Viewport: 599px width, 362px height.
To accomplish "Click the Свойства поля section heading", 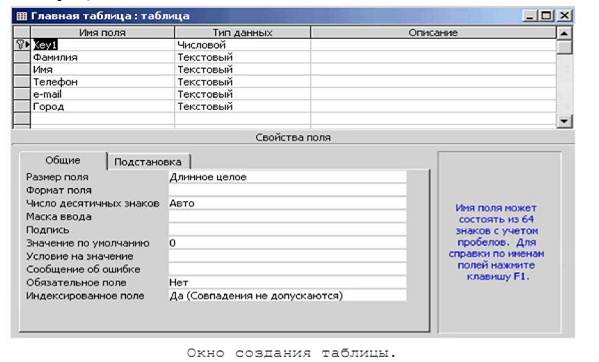I will coord(293,137).
